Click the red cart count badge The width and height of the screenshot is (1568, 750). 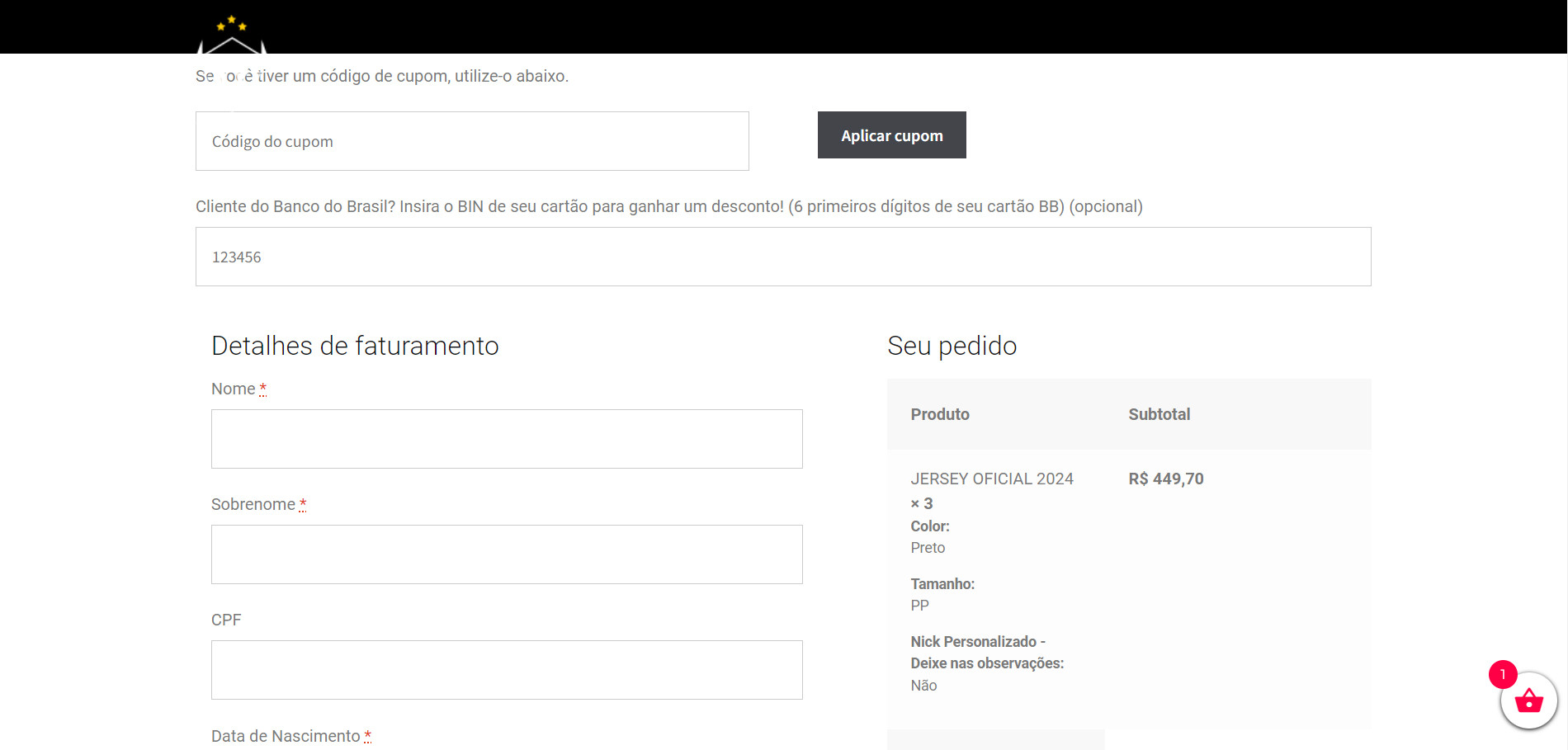click(1503, 674)
